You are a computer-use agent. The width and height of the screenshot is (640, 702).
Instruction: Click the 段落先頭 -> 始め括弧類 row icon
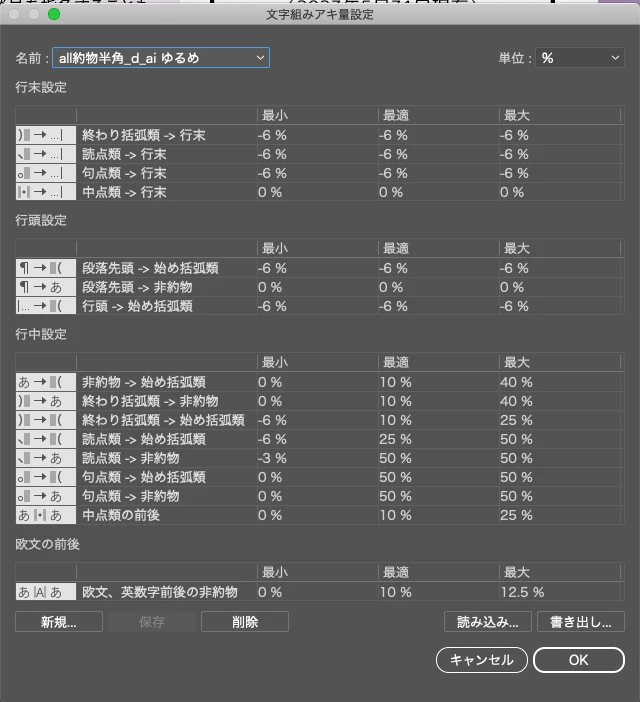coord(46,268)
